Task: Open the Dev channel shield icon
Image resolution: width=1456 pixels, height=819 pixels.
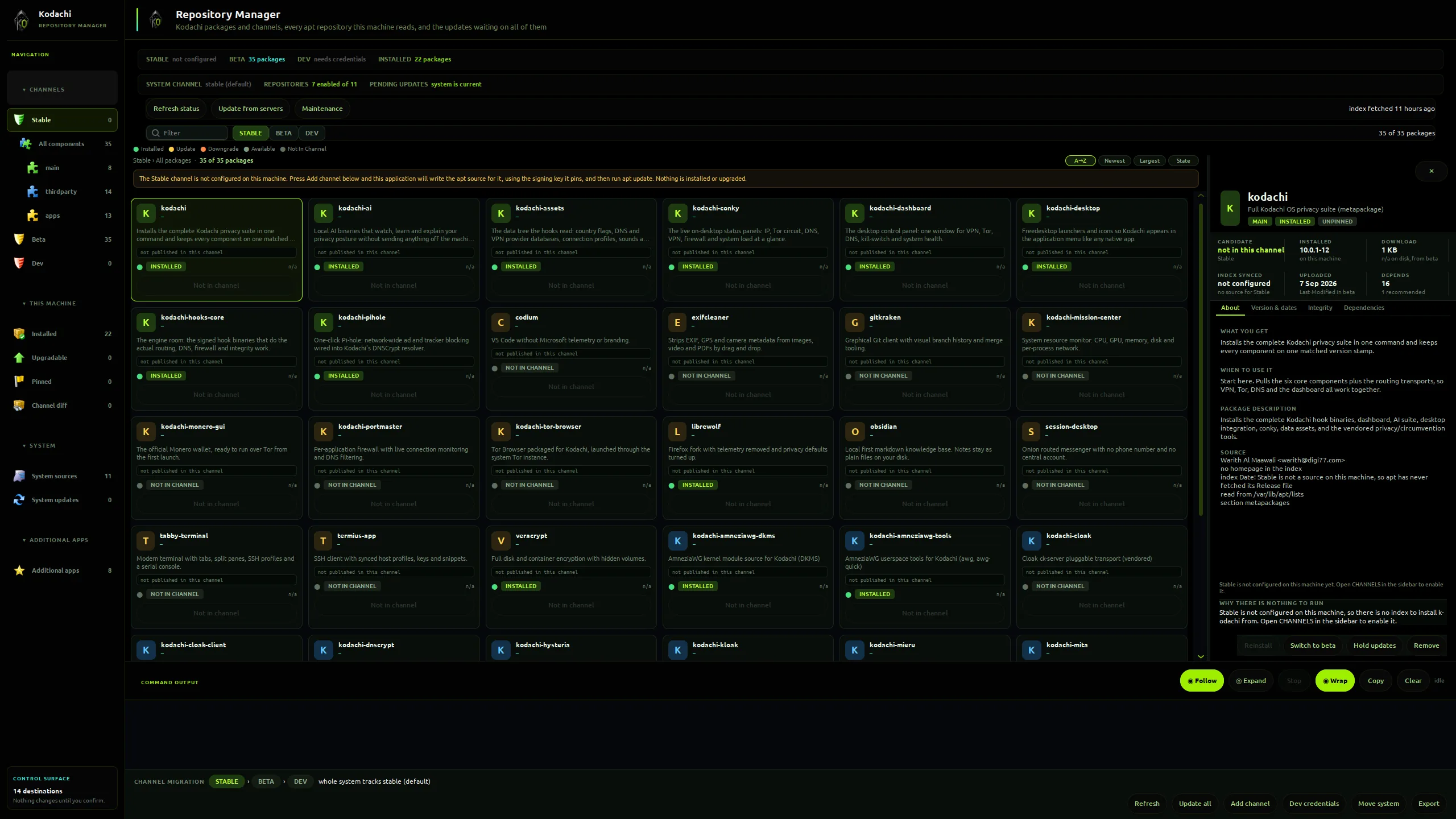Action: (19, 263)
